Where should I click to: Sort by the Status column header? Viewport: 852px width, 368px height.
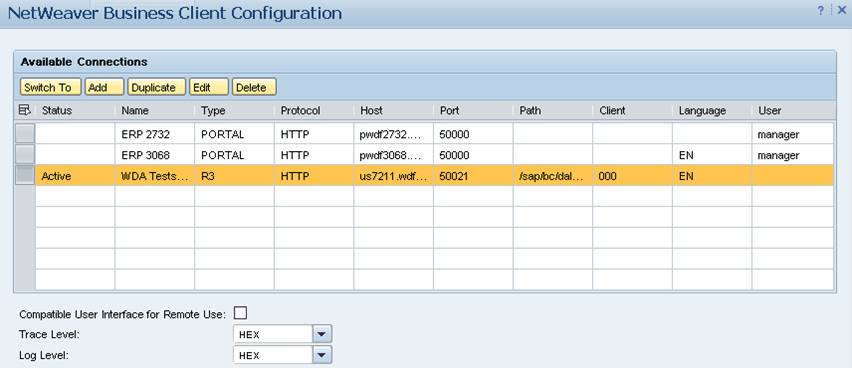75,111
